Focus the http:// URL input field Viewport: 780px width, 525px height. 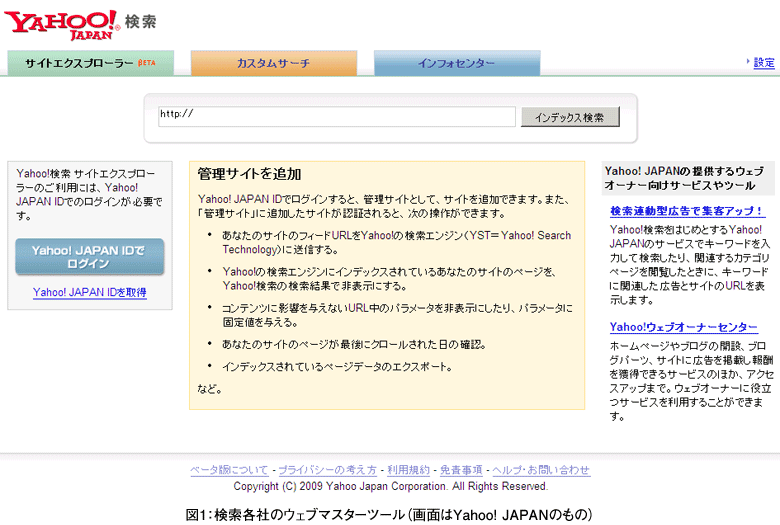coord(337,116)
